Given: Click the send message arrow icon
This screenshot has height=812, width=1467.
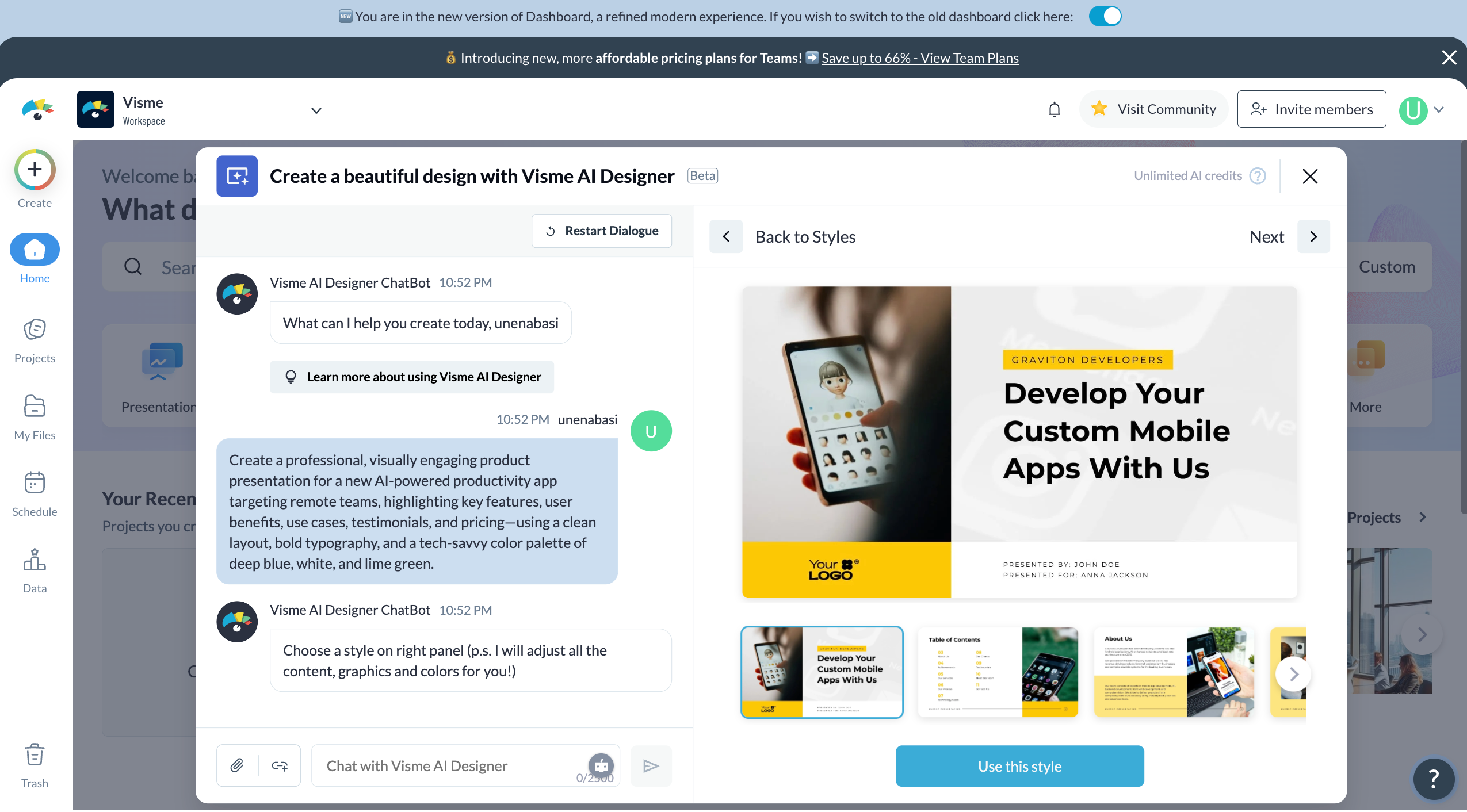Looking at the screenshot, I should pos(651,765).
